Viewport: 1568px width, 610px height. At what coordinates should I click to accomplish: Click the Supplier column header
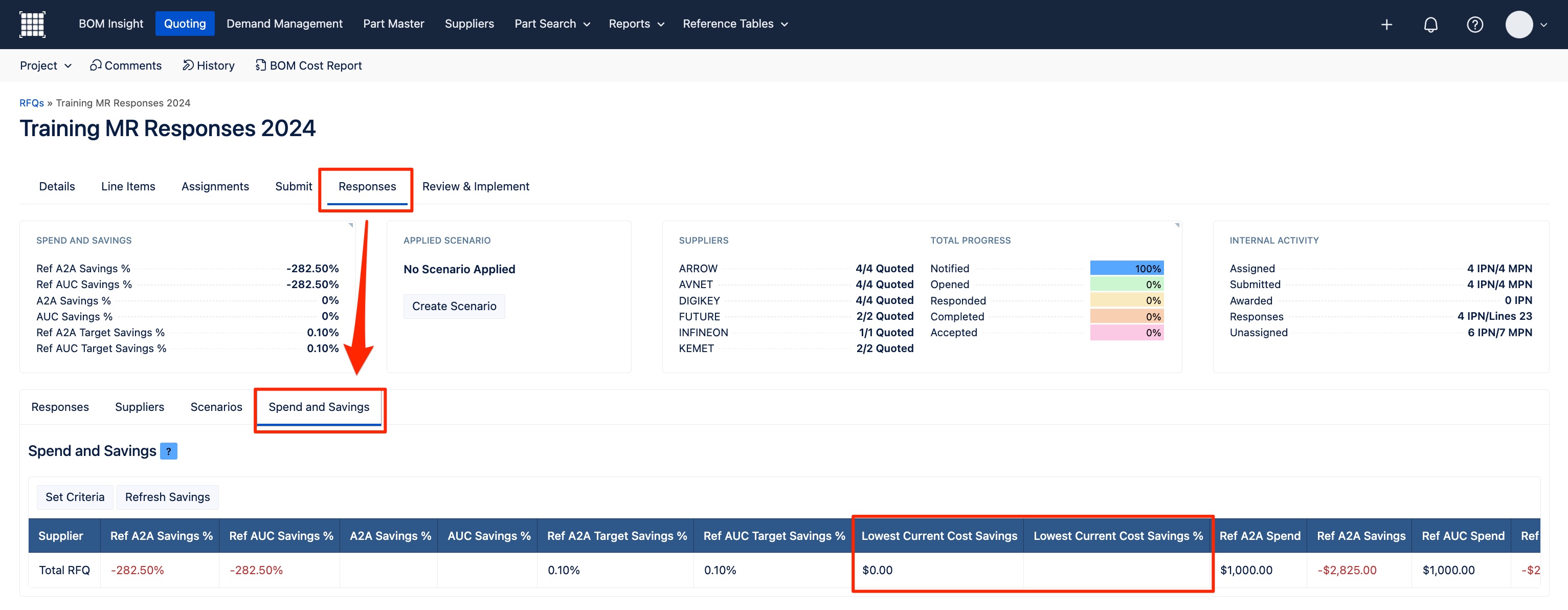click(x=64, y=536)
